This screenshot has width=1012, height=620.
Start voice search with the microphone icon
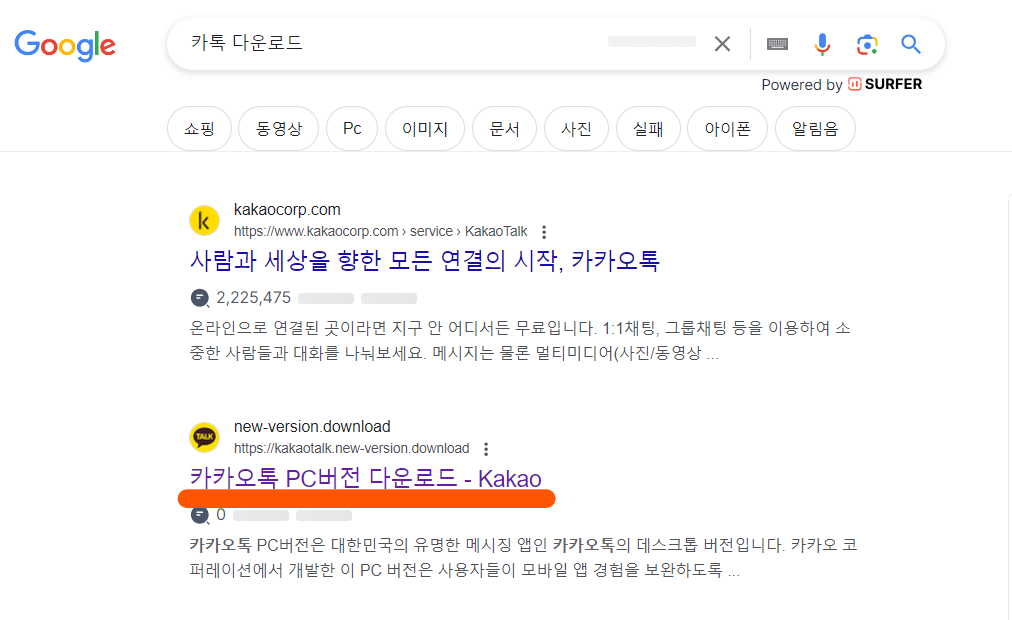[x=822, y=44]
